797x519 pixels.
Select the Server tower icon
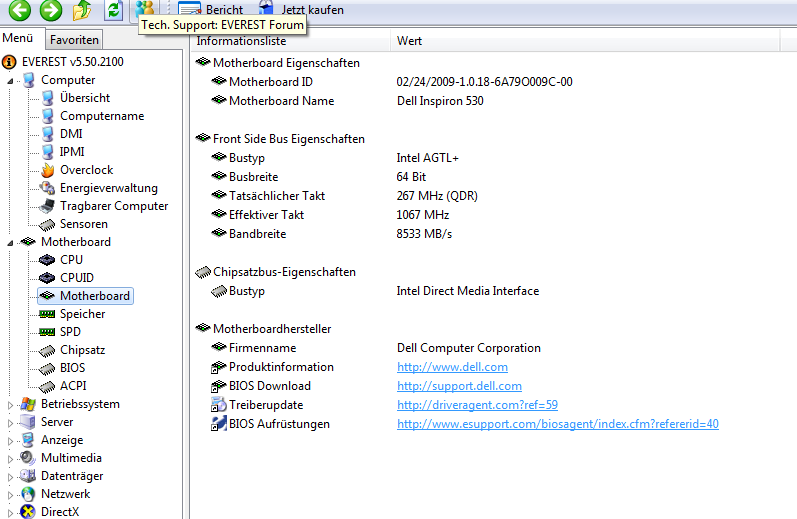pyautogui.click(x=28, y=422)
